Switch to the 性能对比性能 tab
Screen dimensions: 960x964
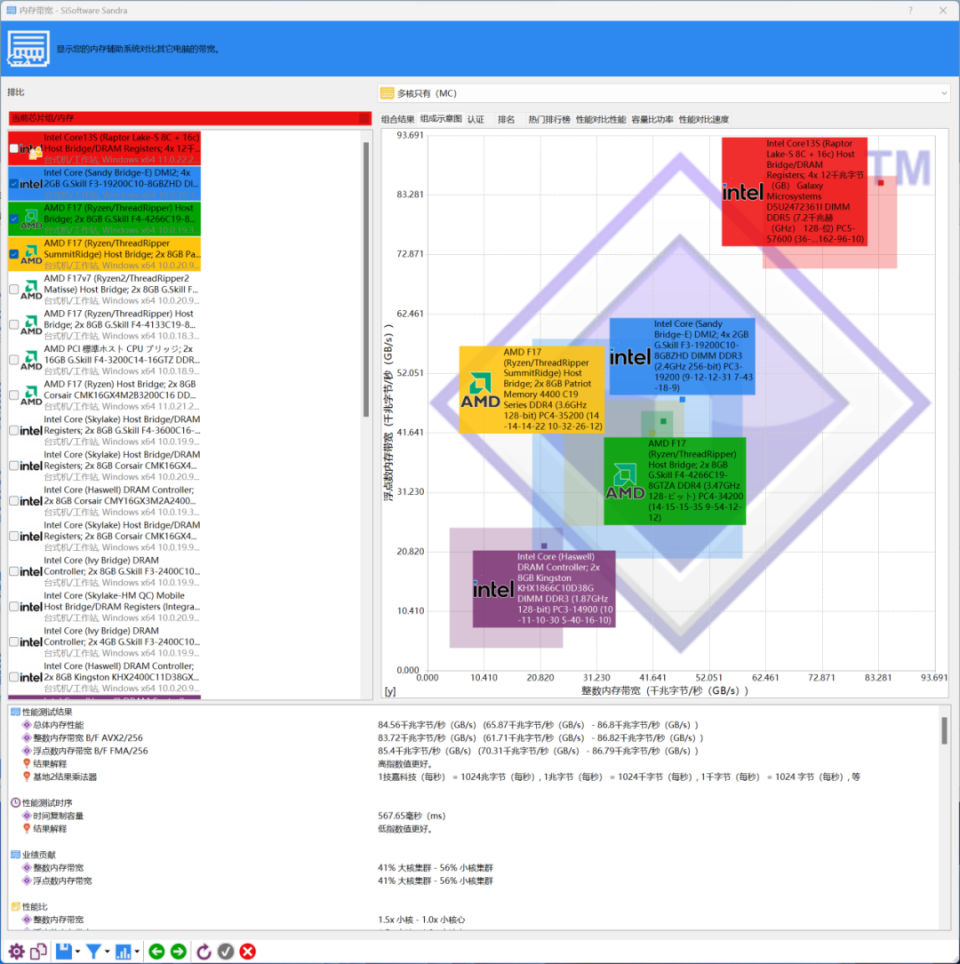click(x=600, y=119)
